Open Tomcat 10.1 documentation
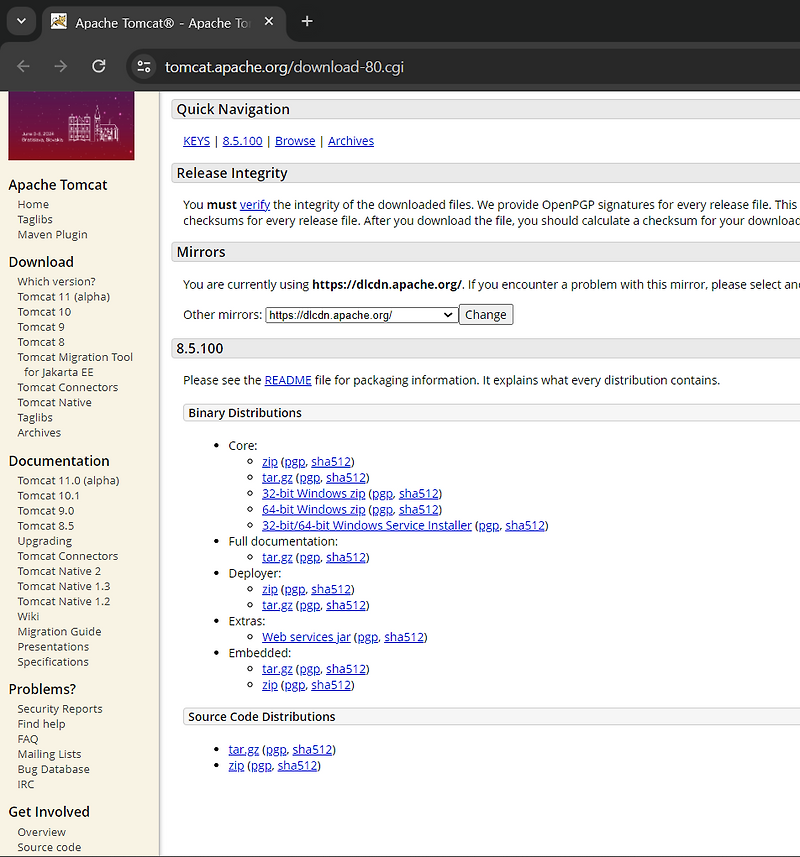800x857 pixels. point(48,496)
